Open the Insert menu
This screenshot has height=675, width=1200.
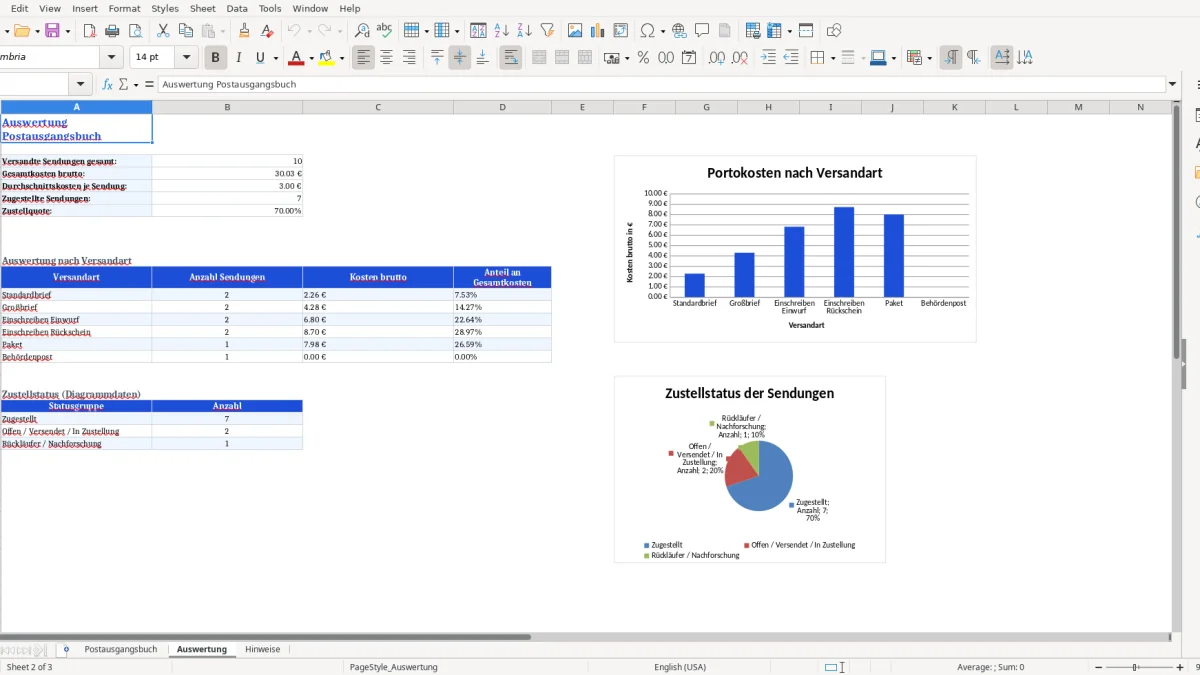pyautogui.click(x=84, y=8)
